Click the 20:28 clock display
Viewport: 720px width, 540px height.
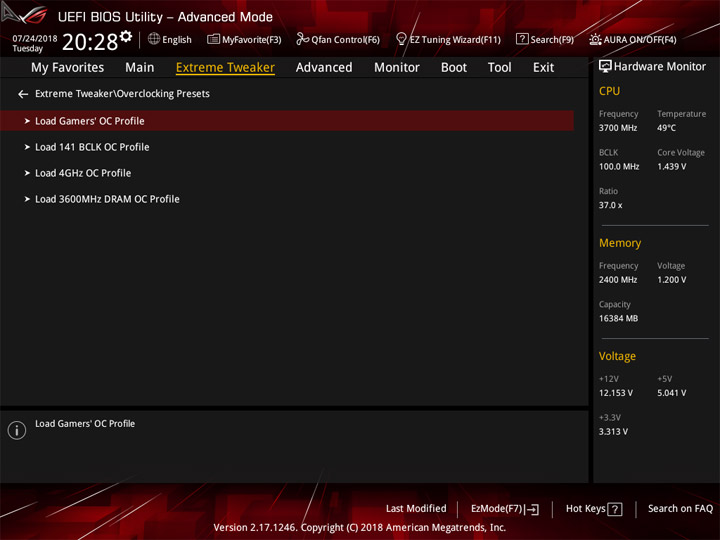(x=90, y=42)
